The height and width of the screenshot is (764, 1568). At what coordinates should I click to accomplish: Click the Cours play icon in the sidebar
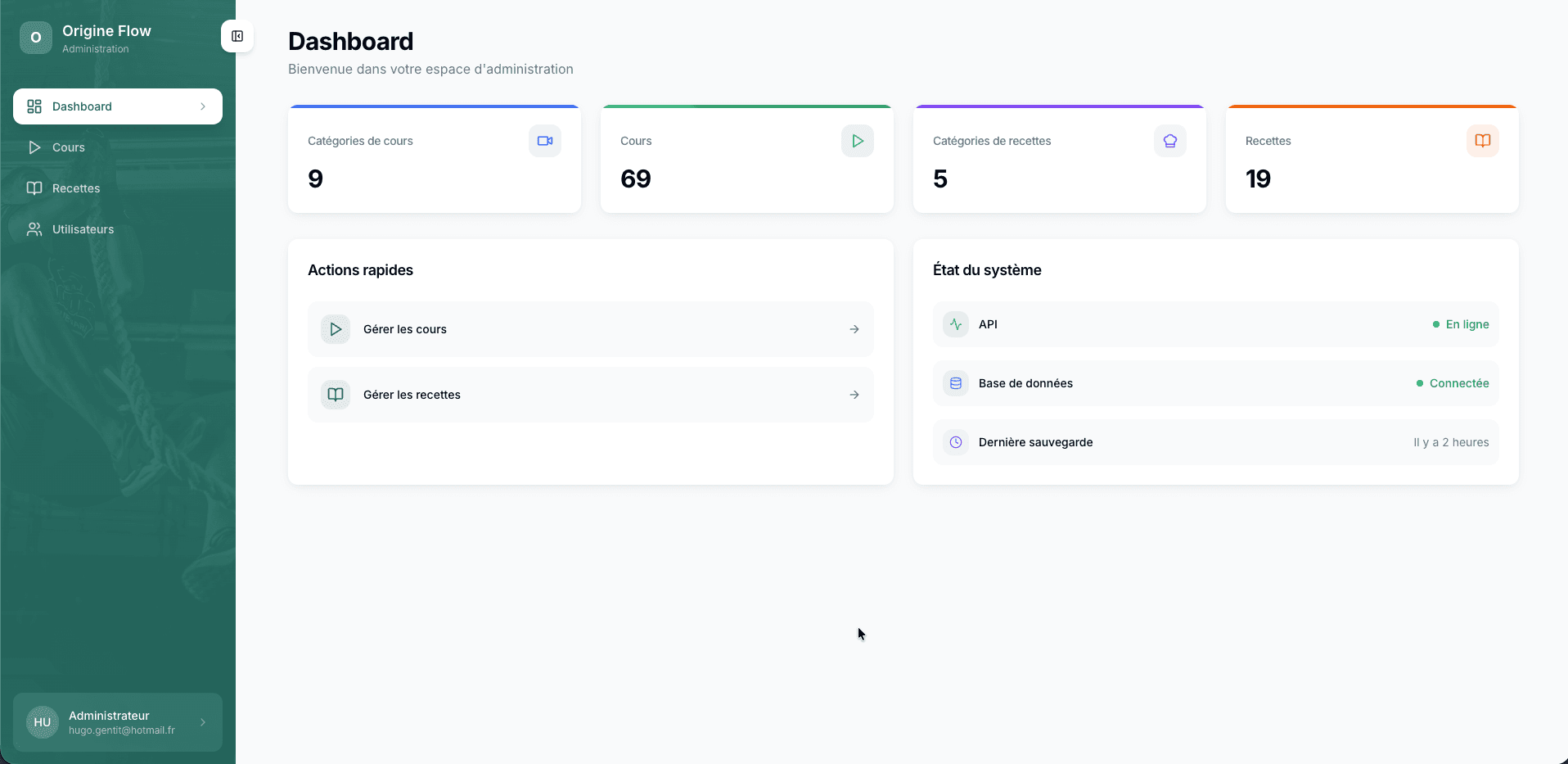(x=34, y=147)
